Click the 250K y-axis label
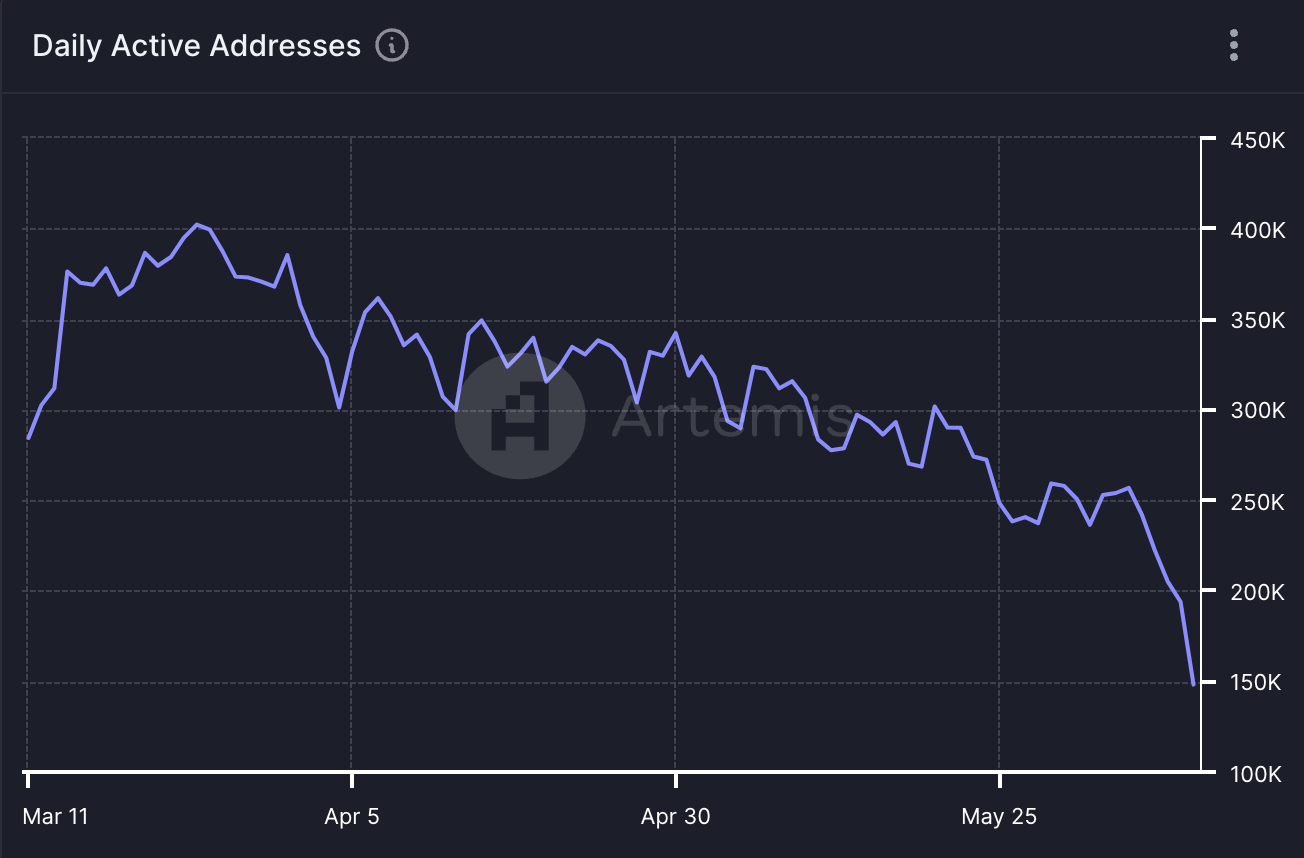Image resolution: width=1304 pixels, height=858 pixels. point(1257,502)
